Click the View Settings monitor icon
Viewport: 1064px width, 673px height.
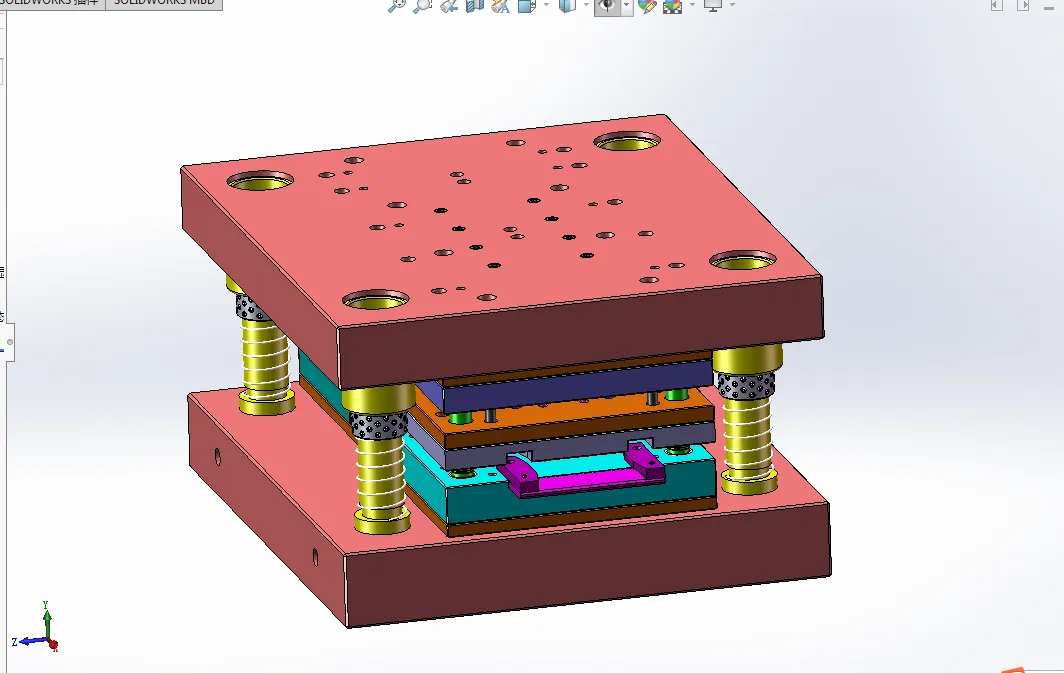pyautogui.click(x=712, y=5)
